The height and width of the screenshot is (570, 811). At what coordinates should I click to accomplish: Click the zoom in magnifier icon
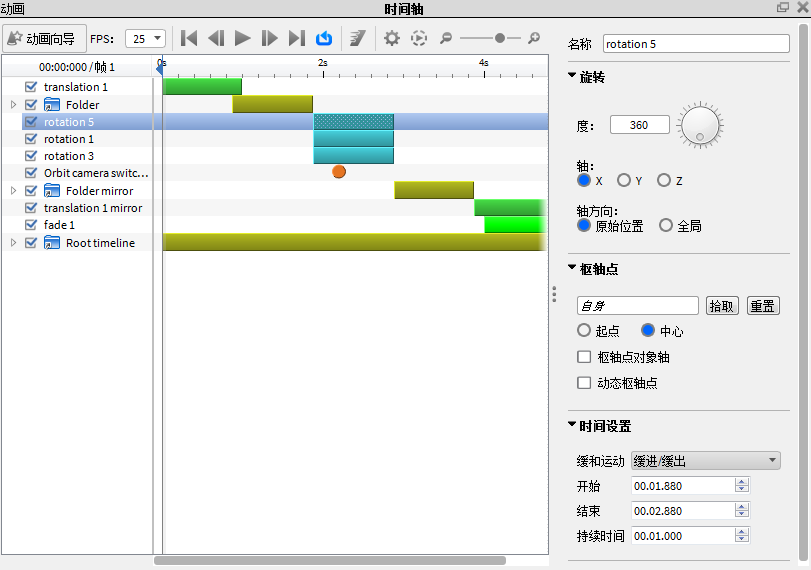534,38
